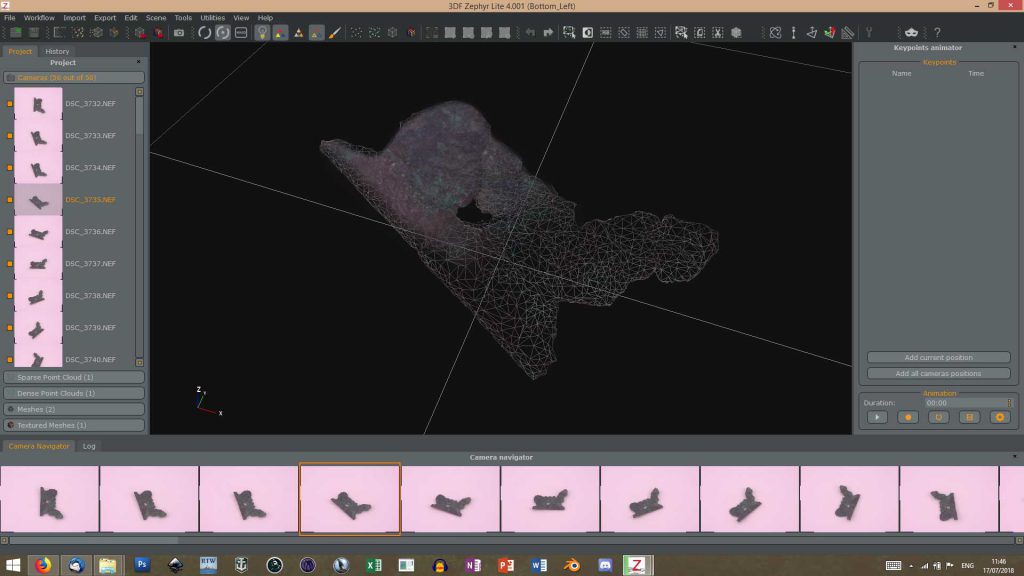Image resolution: width=1024 pixels, height=576 pixels.
Task: Click the green and red axes icon
Action: pos(829,33)
